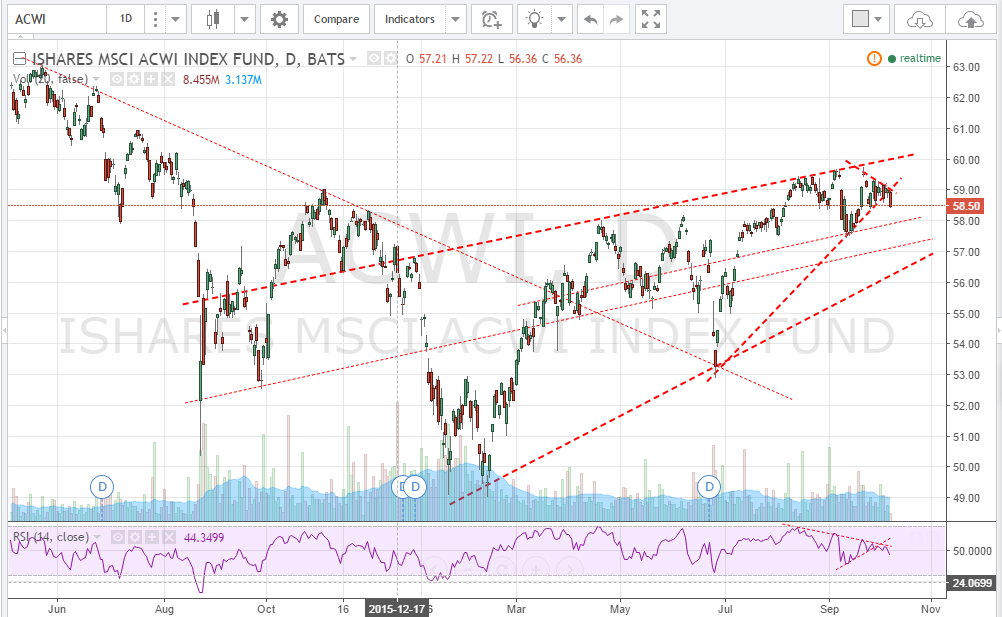Expand the layout selection dropdown arrow
The image size is (1002, 617).
pos(879,19)
